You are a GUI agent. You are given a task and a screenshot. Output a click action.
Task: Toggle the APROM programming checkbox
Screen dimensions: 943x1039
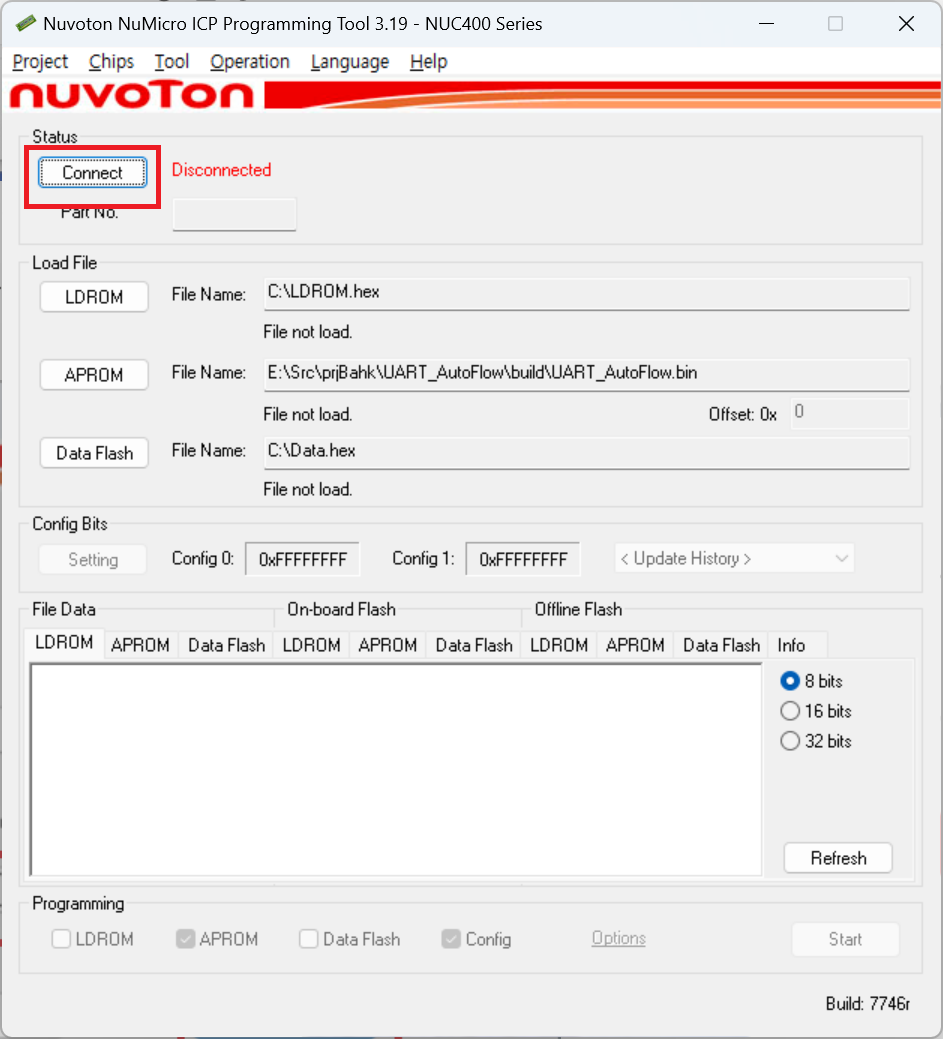point(186,939)
